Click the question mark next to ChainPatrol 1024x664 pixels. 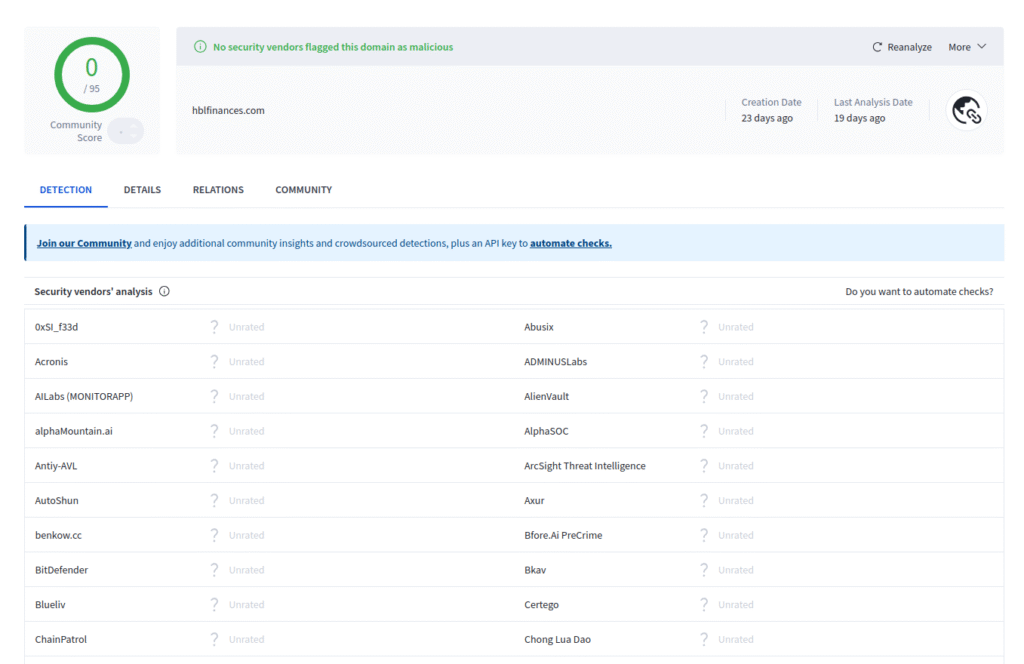(213, 638)
